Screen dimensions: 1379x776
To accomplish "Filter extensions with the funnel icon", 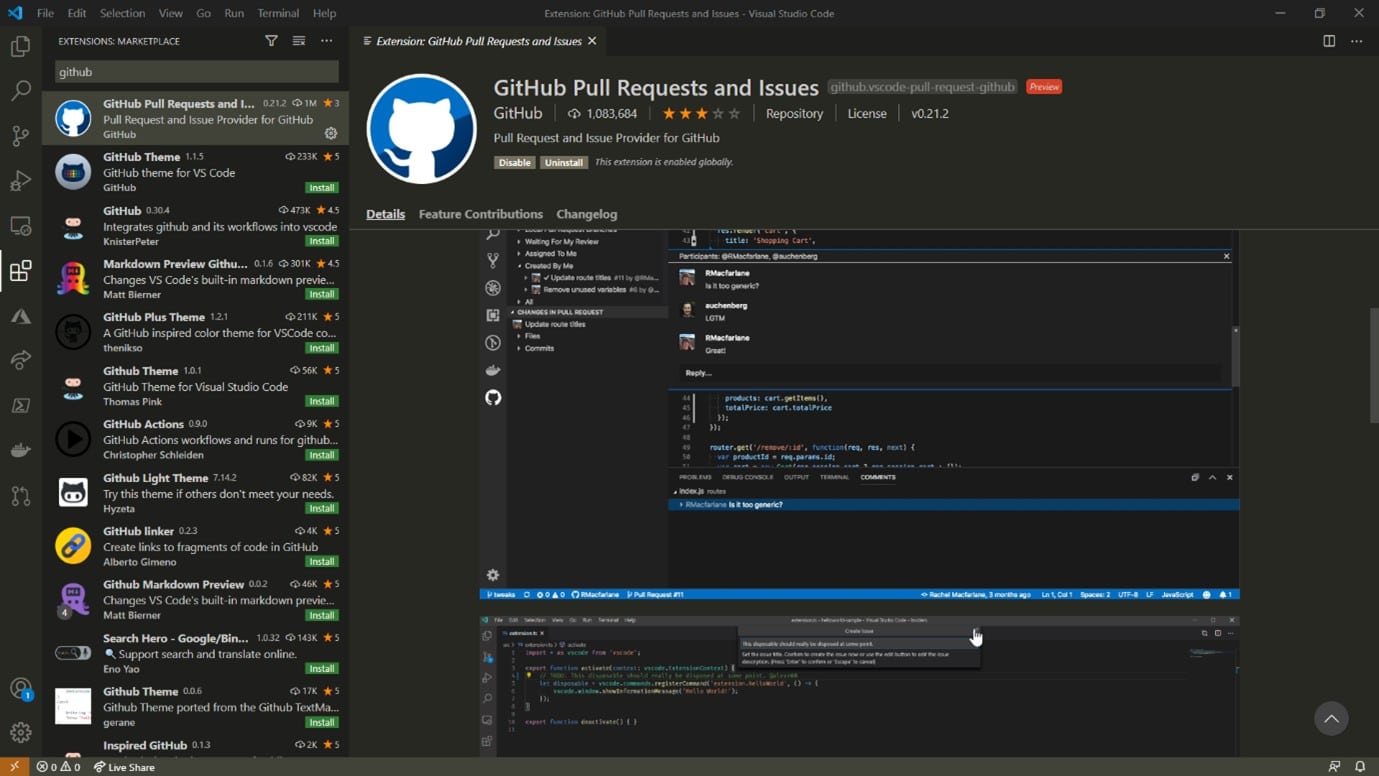I will [271, 41].
